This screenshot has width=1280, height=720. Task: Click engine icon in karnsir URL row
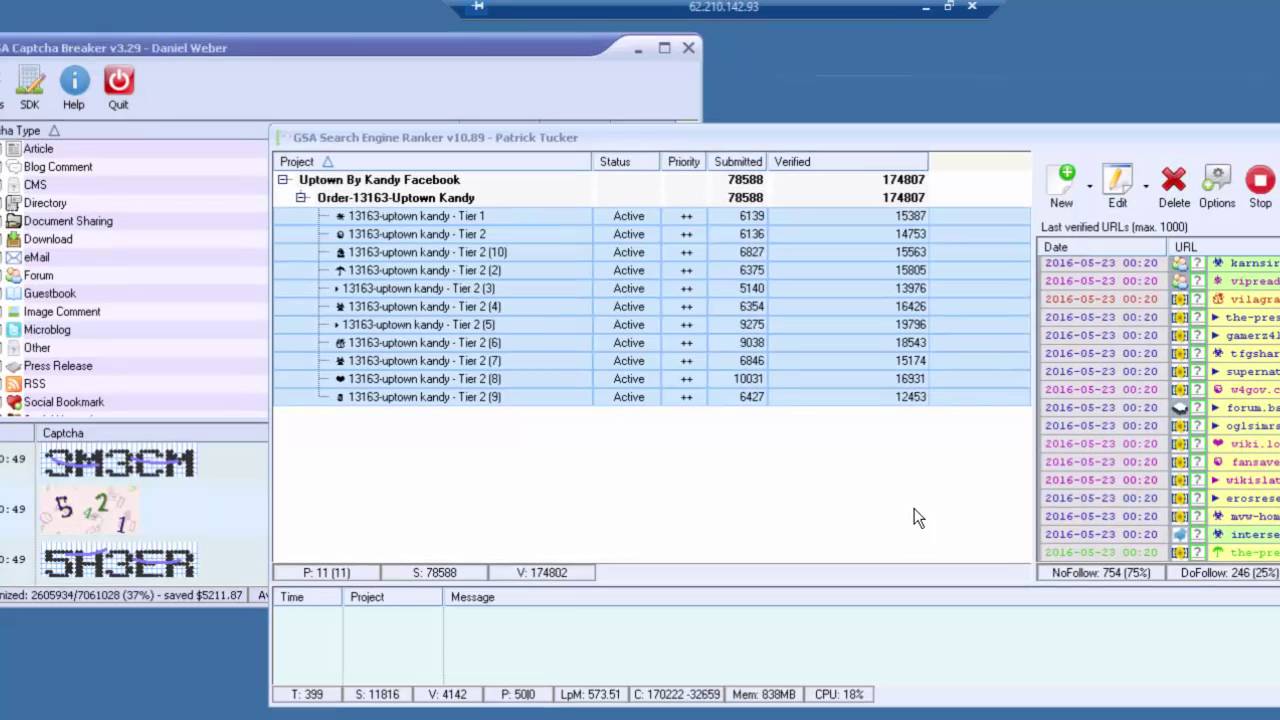coord(1180,263)
